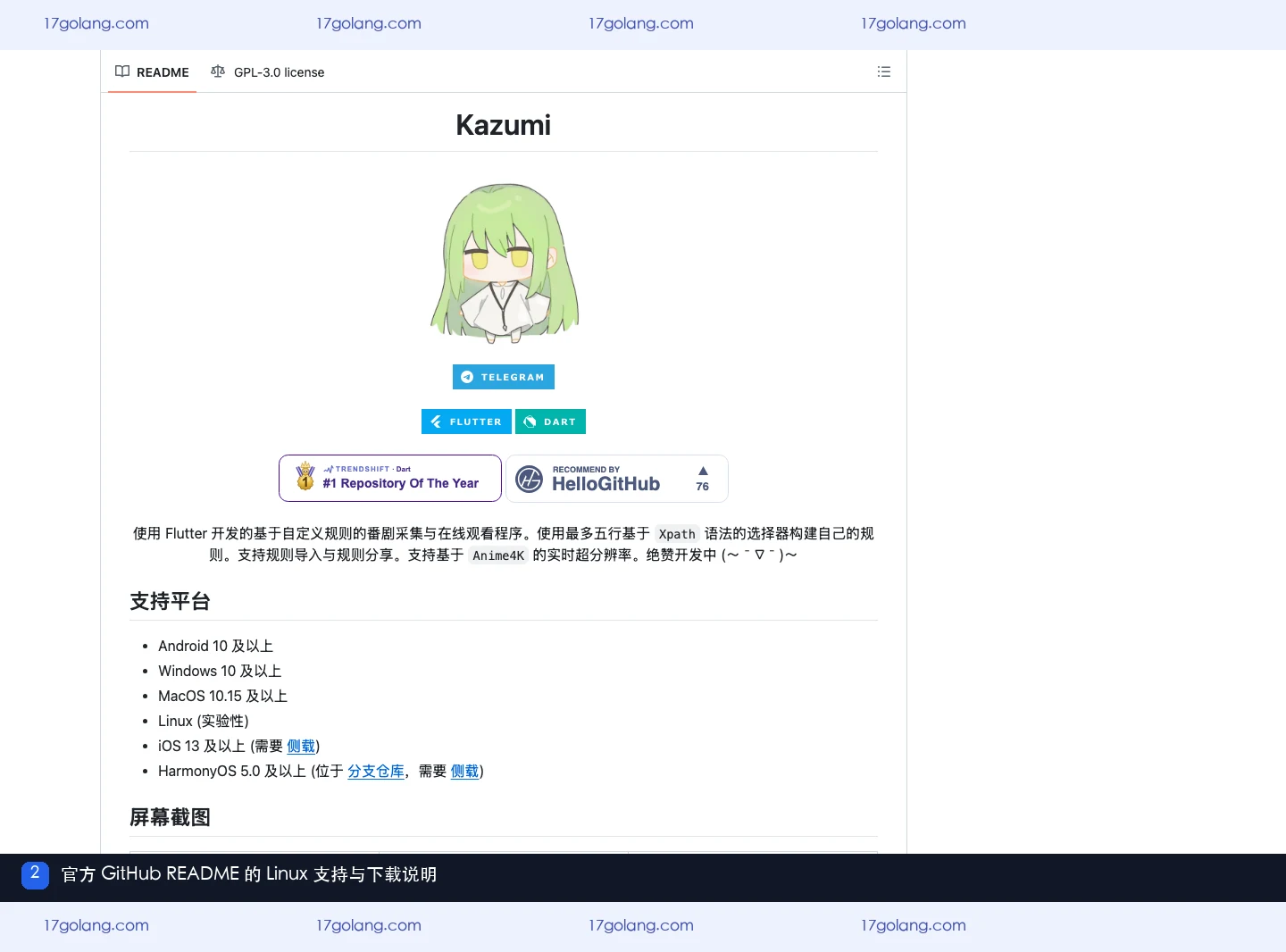Open the HelloGitHub recommend badge
This screenshot has height=952, width=1286.
617,479
